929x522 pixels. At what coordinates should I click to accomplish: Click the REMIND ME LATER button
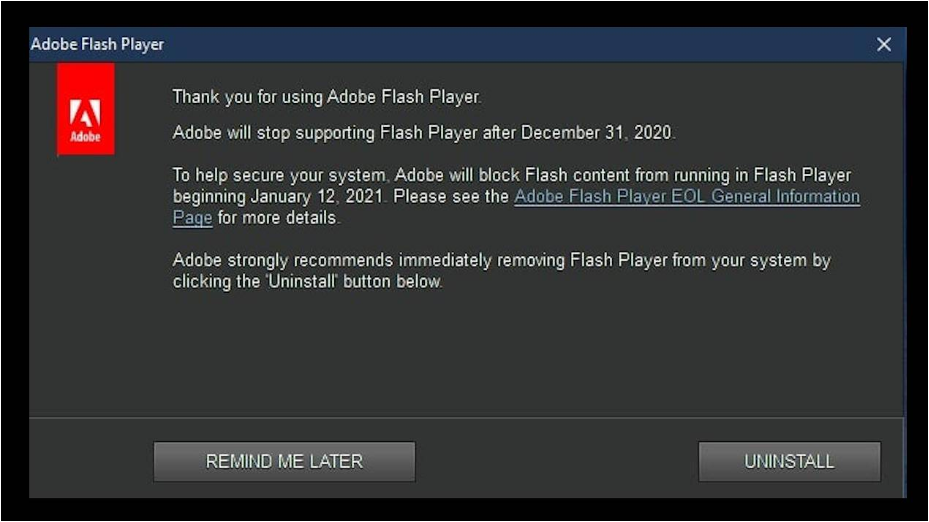(284, 461)
